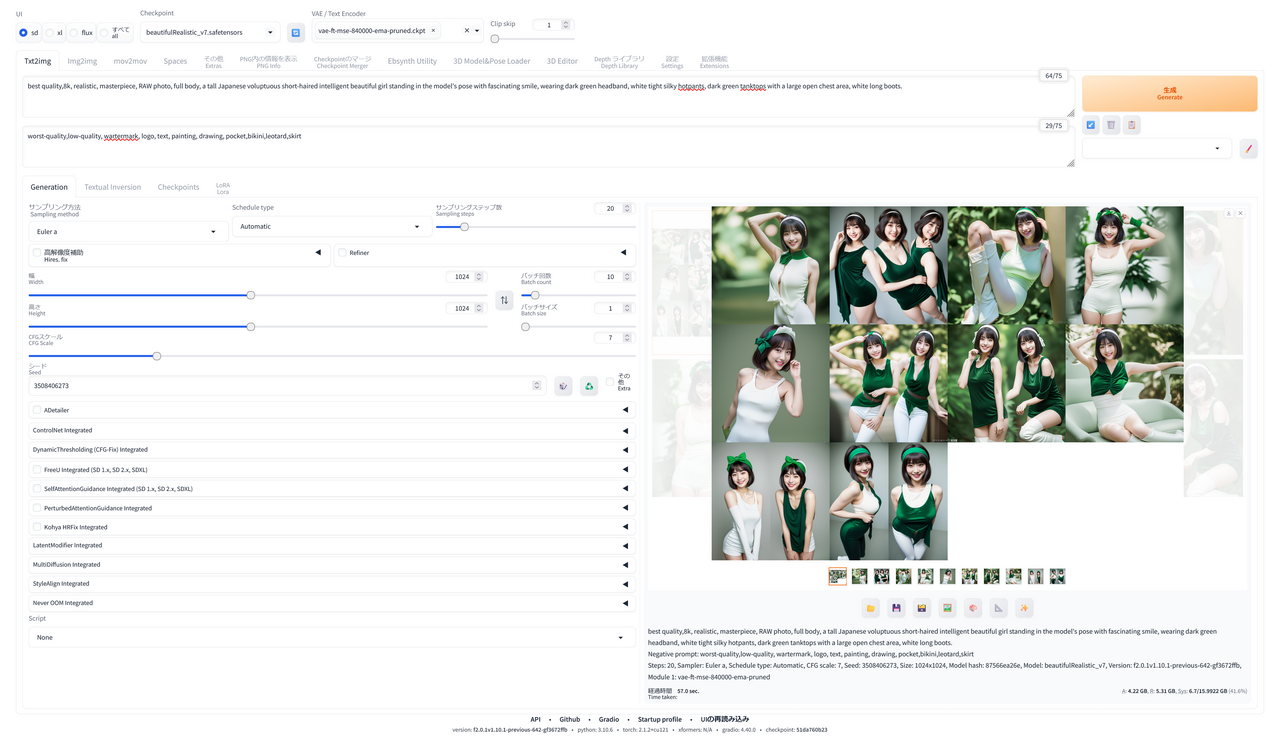Screen dimensions: 1280x742
Task: Click the blue arrow icon to read prompt parameters
Action: [x=1090, y=124]
